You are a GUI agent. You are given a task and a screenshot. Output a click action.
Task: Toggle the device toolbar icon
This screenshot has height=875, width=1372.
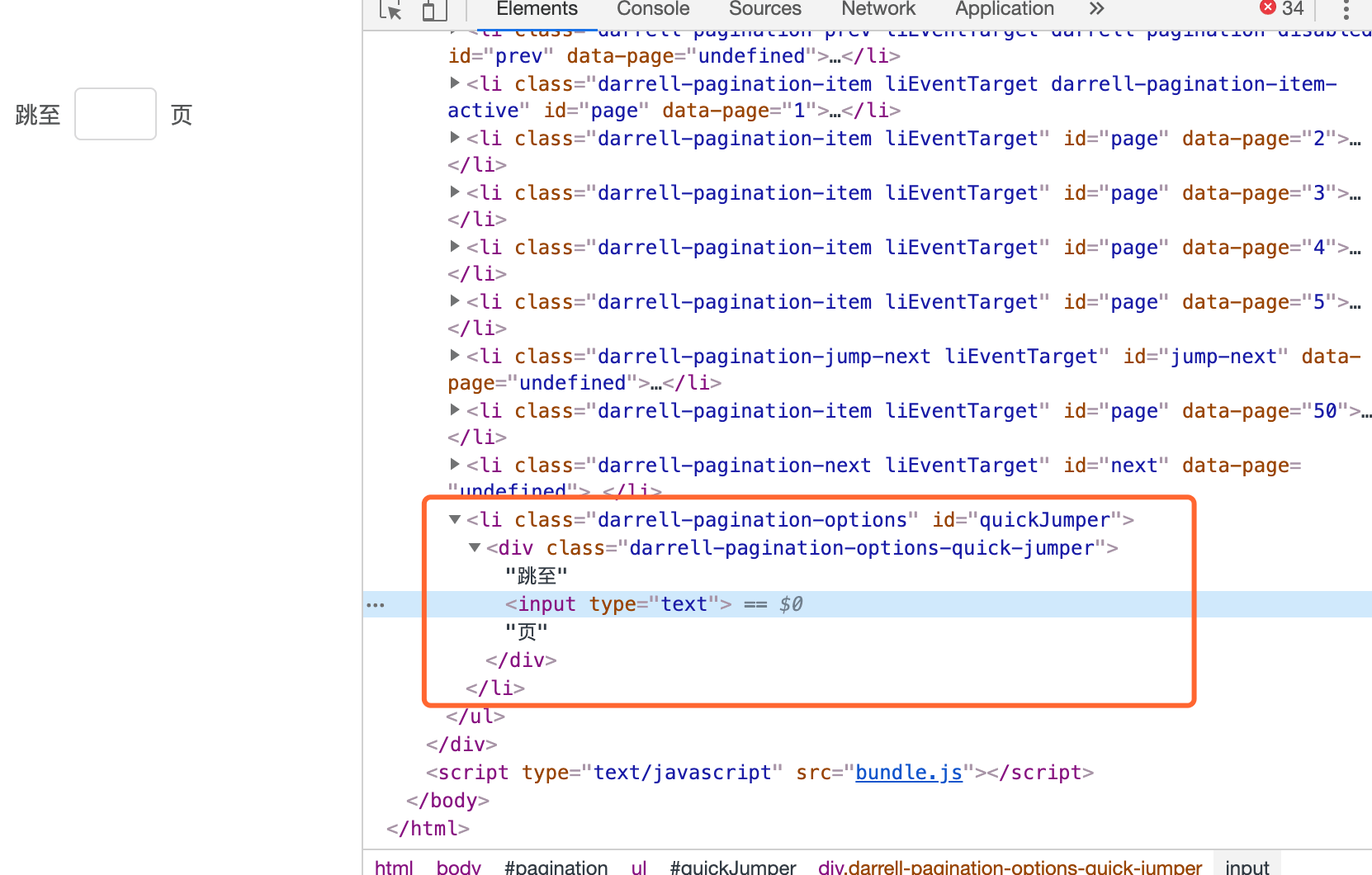[x=434, y=10]
